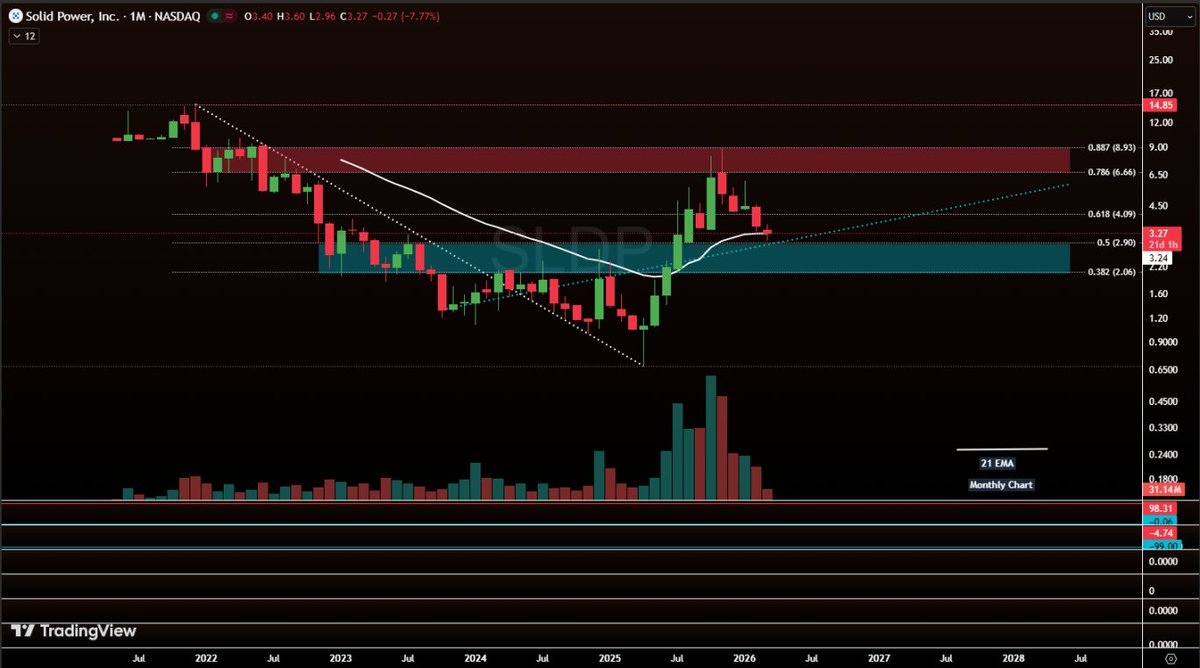Click the 1.60 price scale label
1200x668 pixels.
pos(1159,293)
